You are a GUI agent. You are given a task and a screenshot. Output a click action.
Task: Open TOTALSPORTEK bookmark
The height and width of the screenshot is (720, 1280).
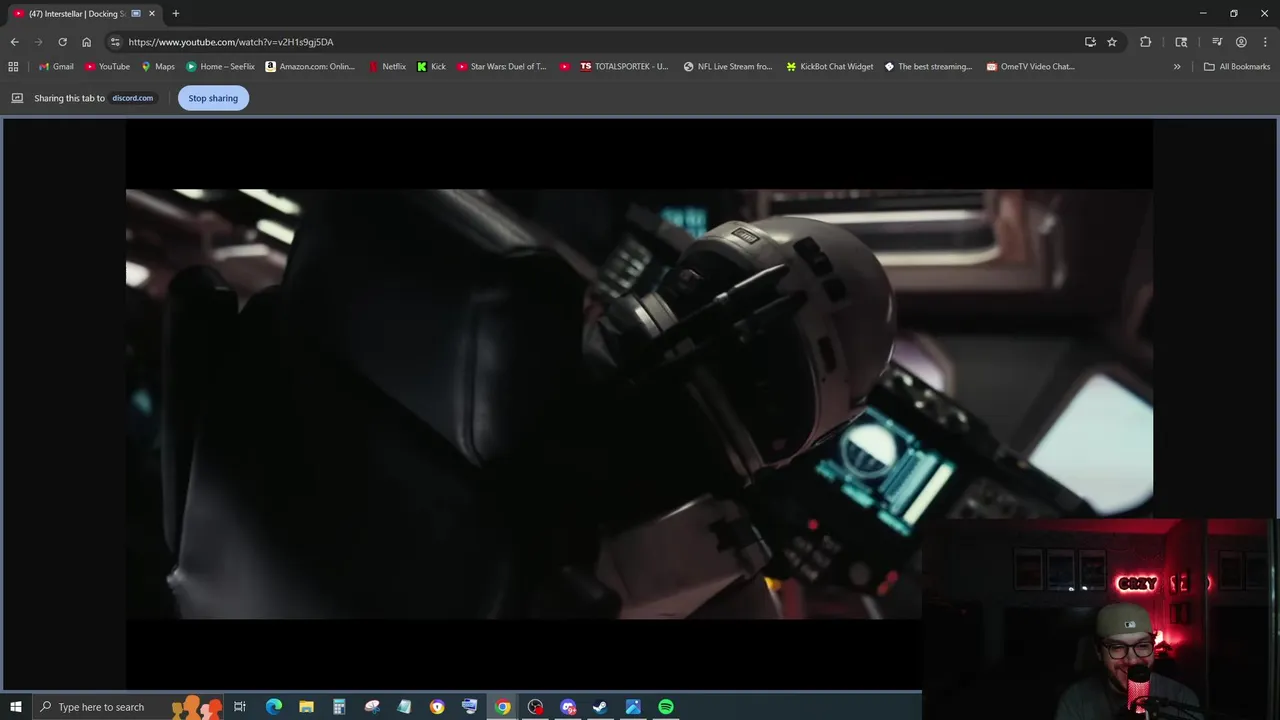point(624,67)
